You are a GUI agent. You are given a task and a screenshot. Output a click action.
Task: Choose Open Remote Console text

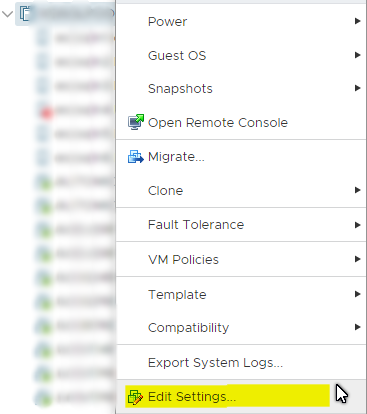coord(218,123)
